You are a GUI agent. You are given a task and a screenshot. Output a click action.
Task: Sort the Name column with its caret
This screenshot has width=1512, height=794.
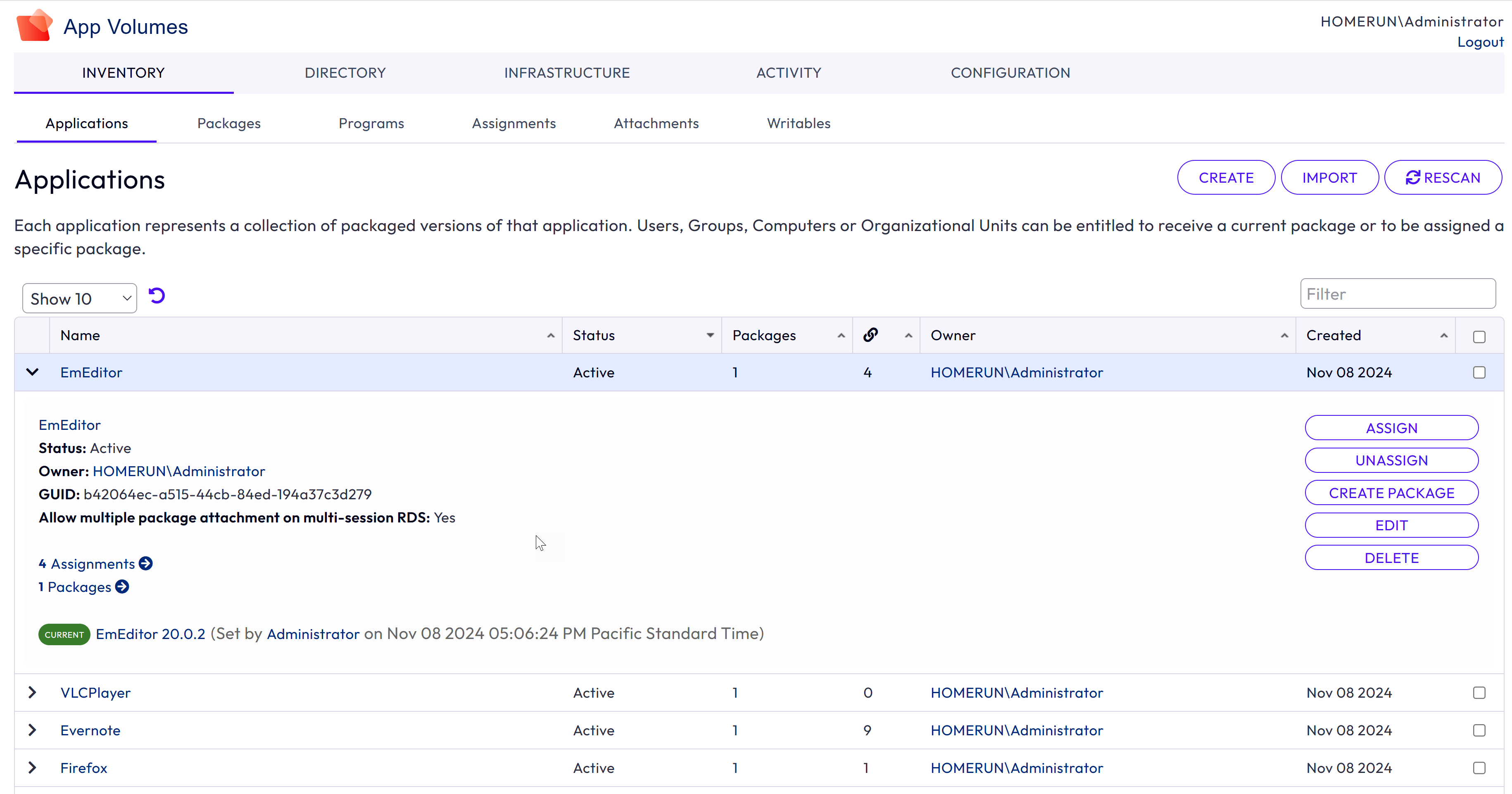click(x=551, y=335)
